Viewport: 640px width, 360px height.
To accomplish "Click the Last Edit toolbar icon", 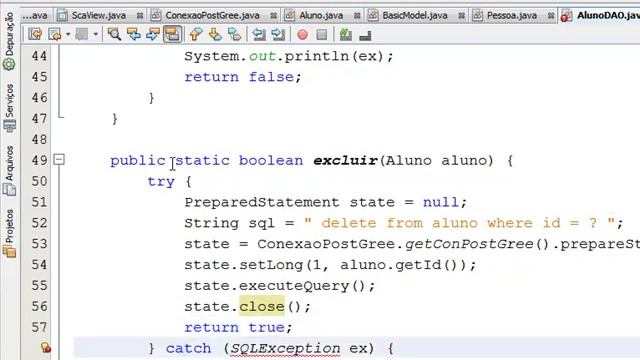I will [x=35, y=34].
